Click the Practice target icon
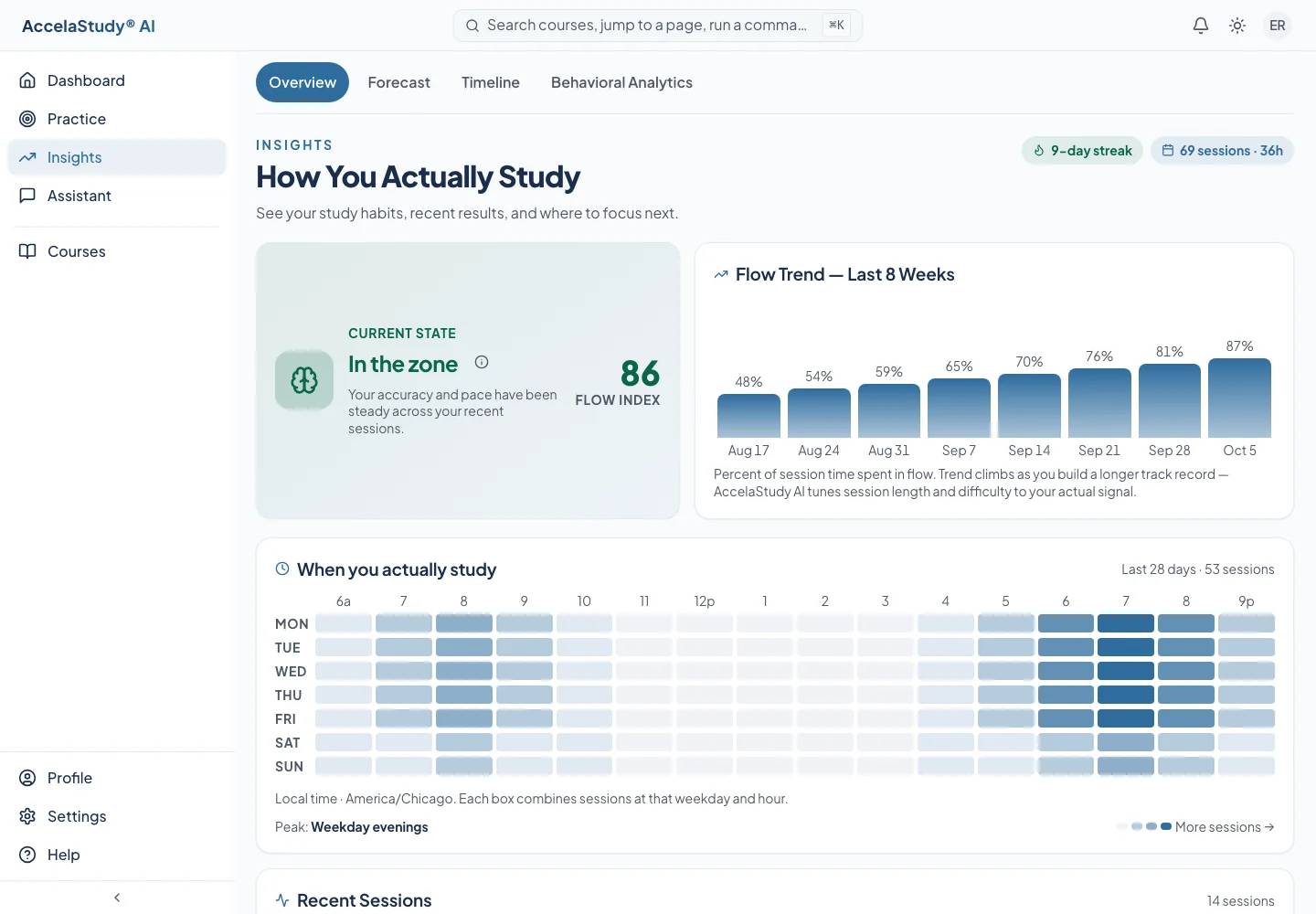This screenshot has width=1316, height=914. pyautogui.click(x=27, y=119)
